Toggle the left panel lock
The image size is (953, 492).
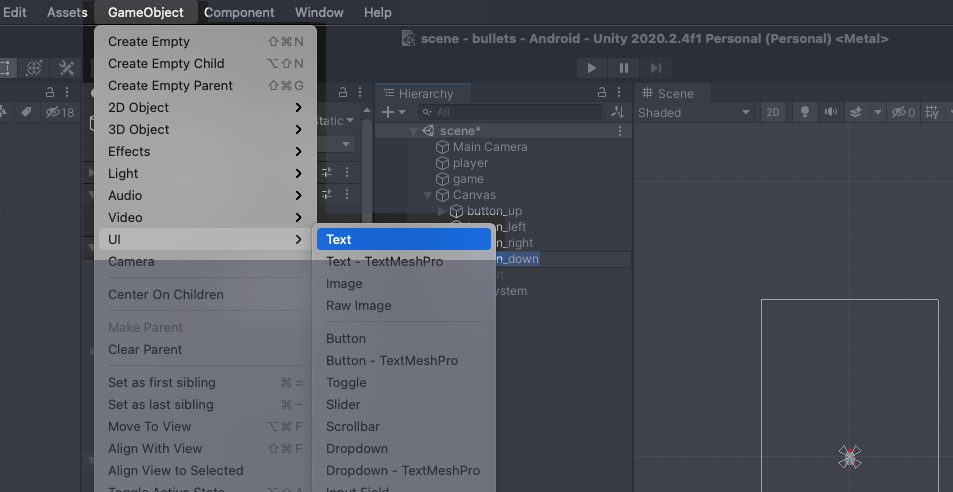(x=50, y=92)
